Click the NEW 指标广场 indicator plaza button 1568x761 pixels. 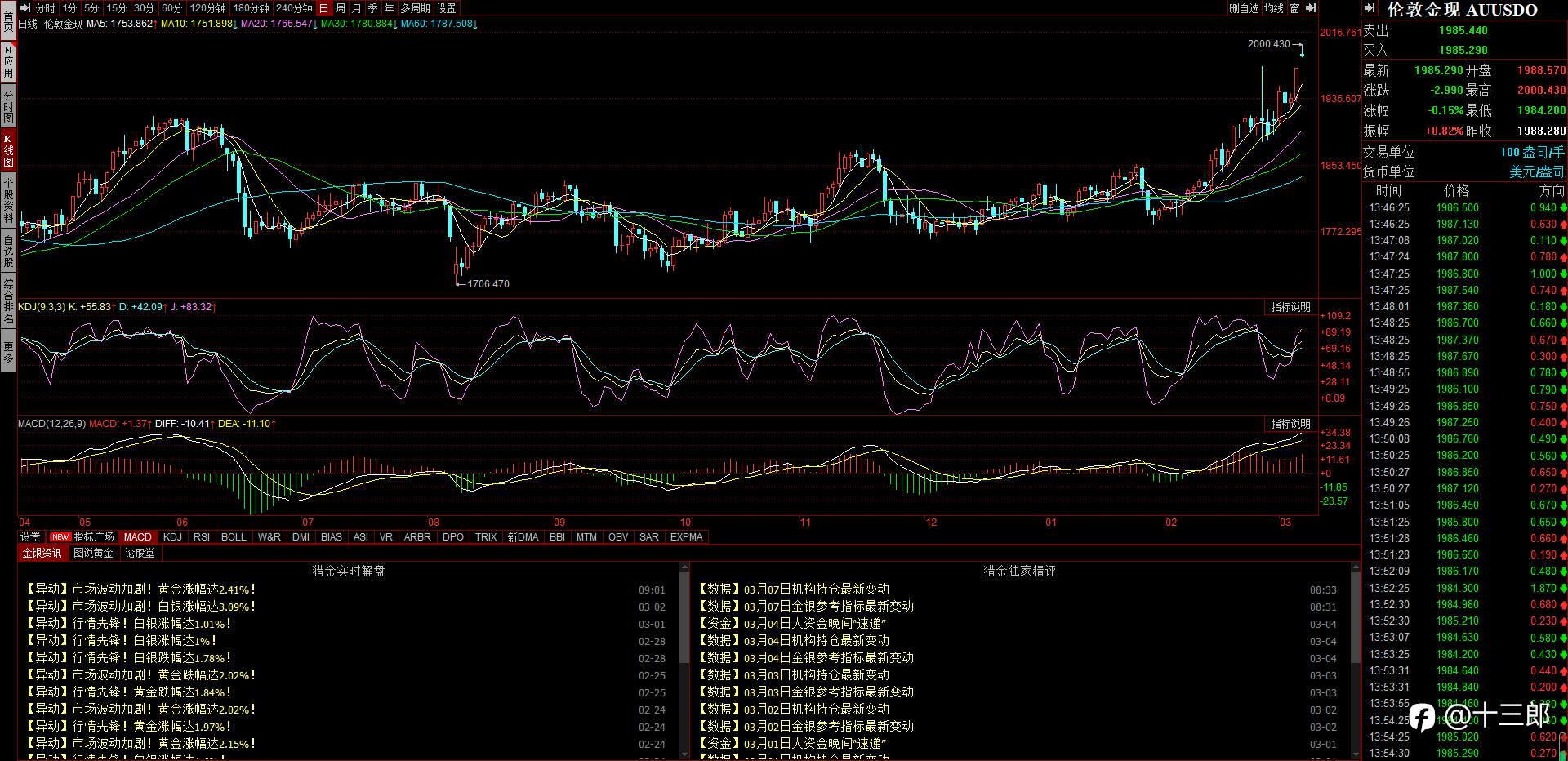pyautogui.click(x=82, y=537)
